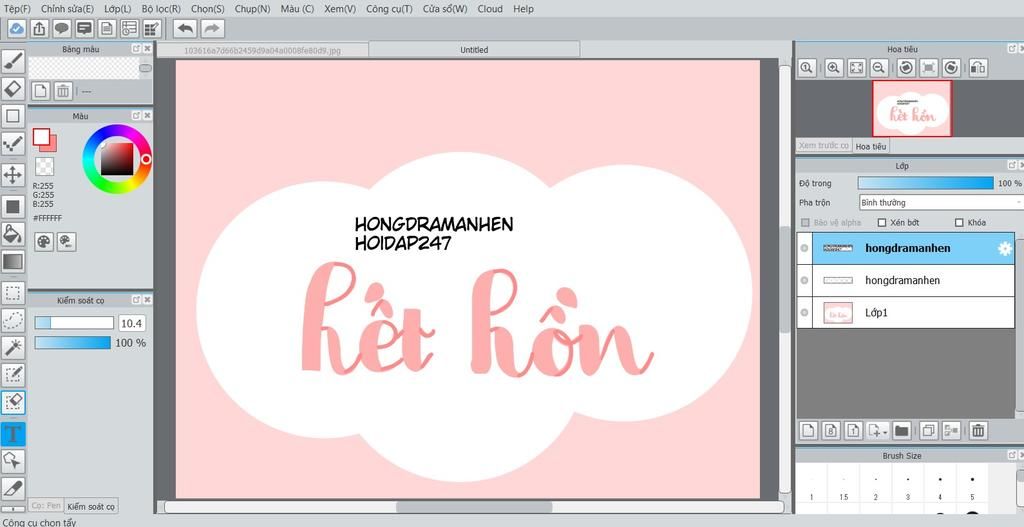Viewport: 1024px width, 527px height.
Task: Fit canvas to window in navigator
Action: 856,67
